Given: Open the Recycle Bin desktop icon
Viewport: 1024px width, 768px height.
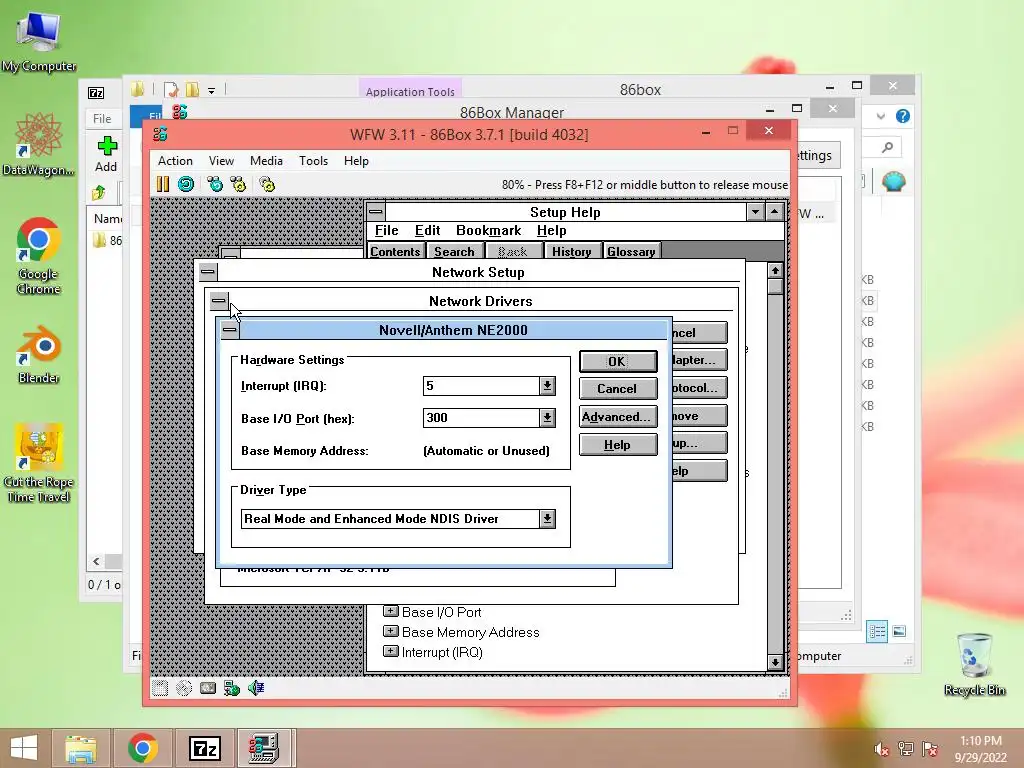Looking at the screenshot, I should point(974,664).
